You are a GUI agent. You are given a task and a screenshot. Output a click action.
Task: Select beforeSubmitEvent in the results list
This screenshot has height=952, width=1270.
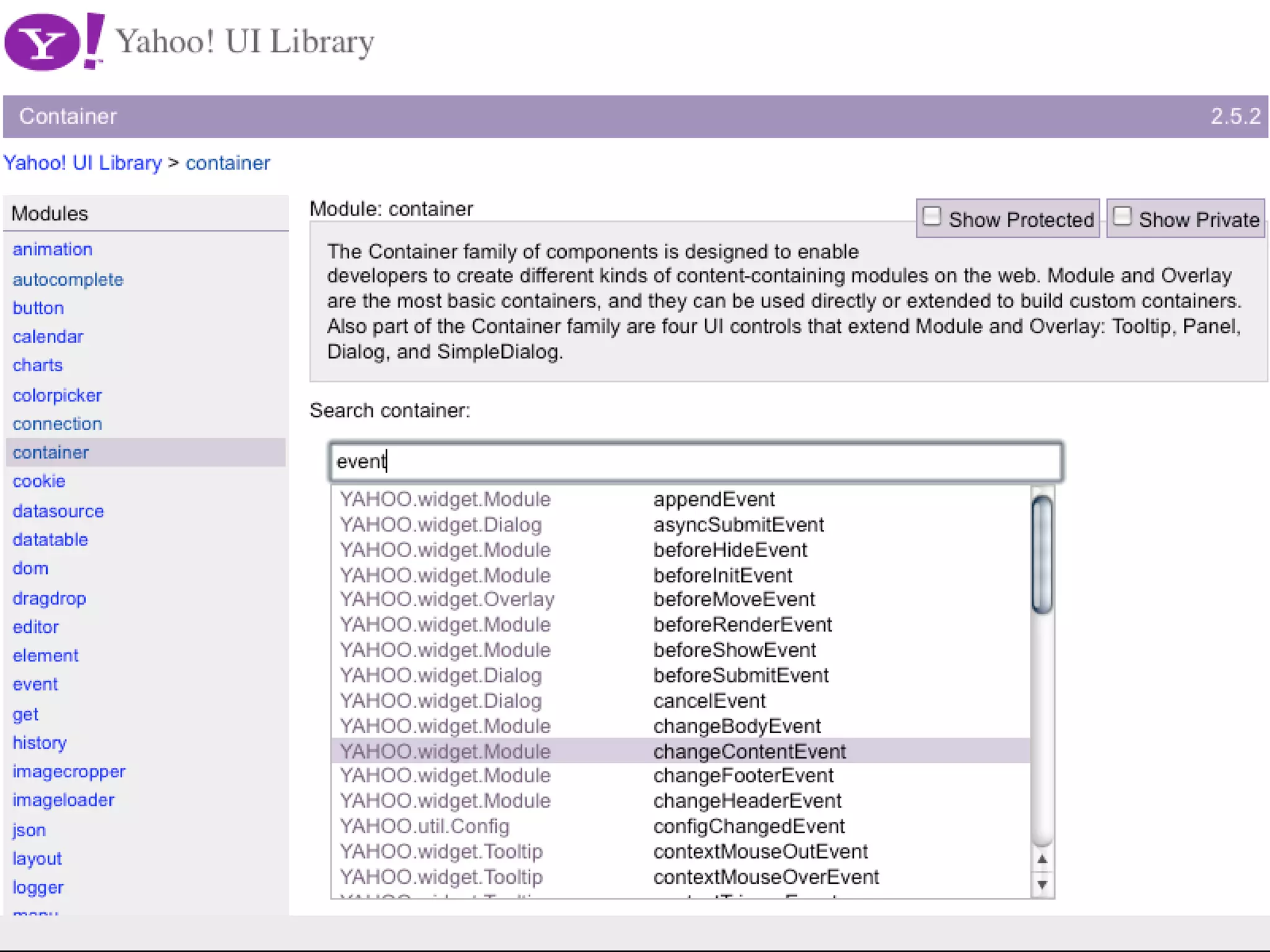[x=740, y=676]
